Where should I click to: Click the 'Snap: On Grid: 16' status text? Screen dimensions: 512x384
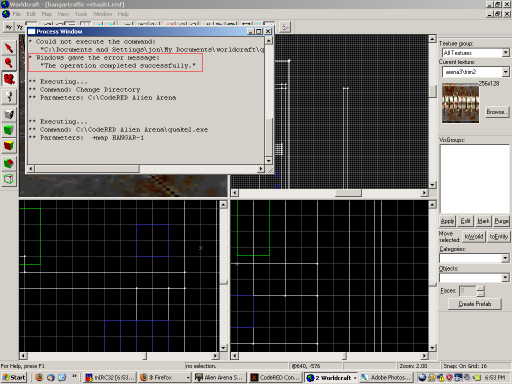pyautogui.click(x=465, y=366)
